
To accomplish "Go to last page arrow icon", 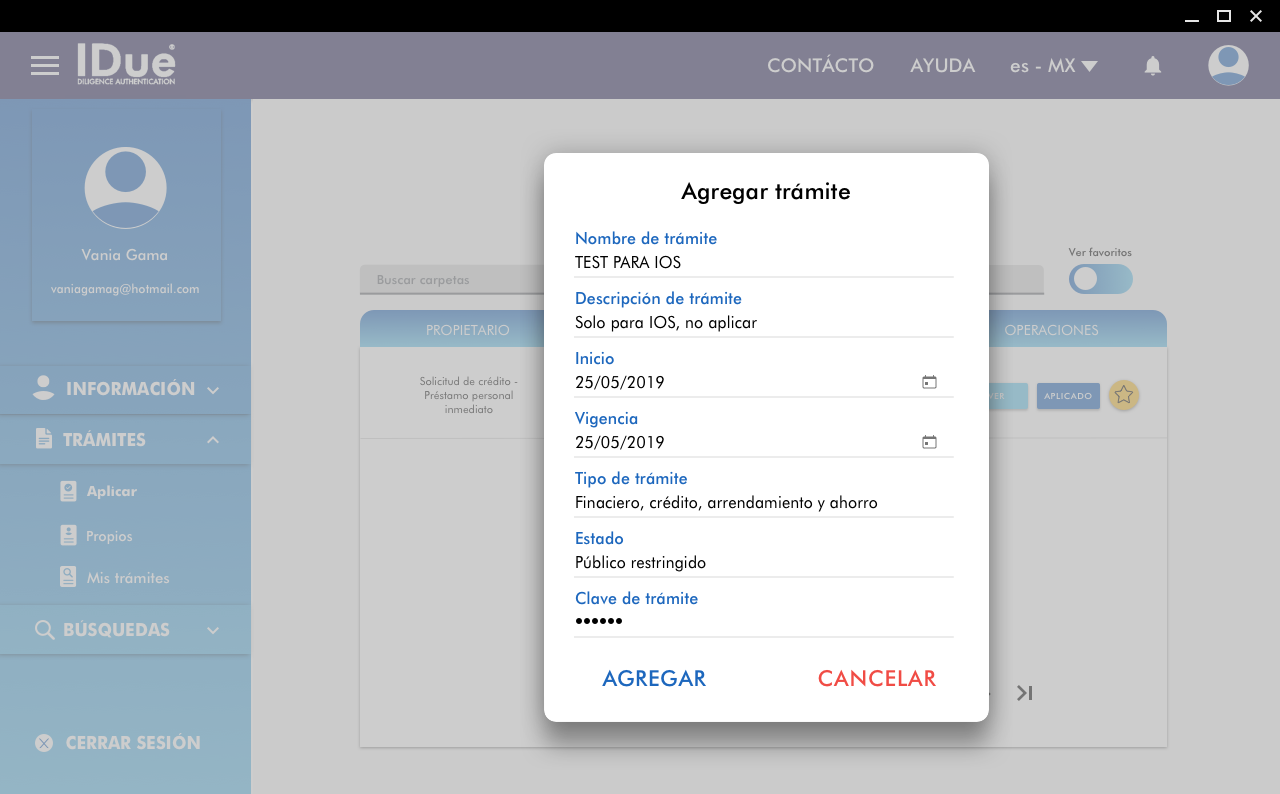I will click(1024, 693).
